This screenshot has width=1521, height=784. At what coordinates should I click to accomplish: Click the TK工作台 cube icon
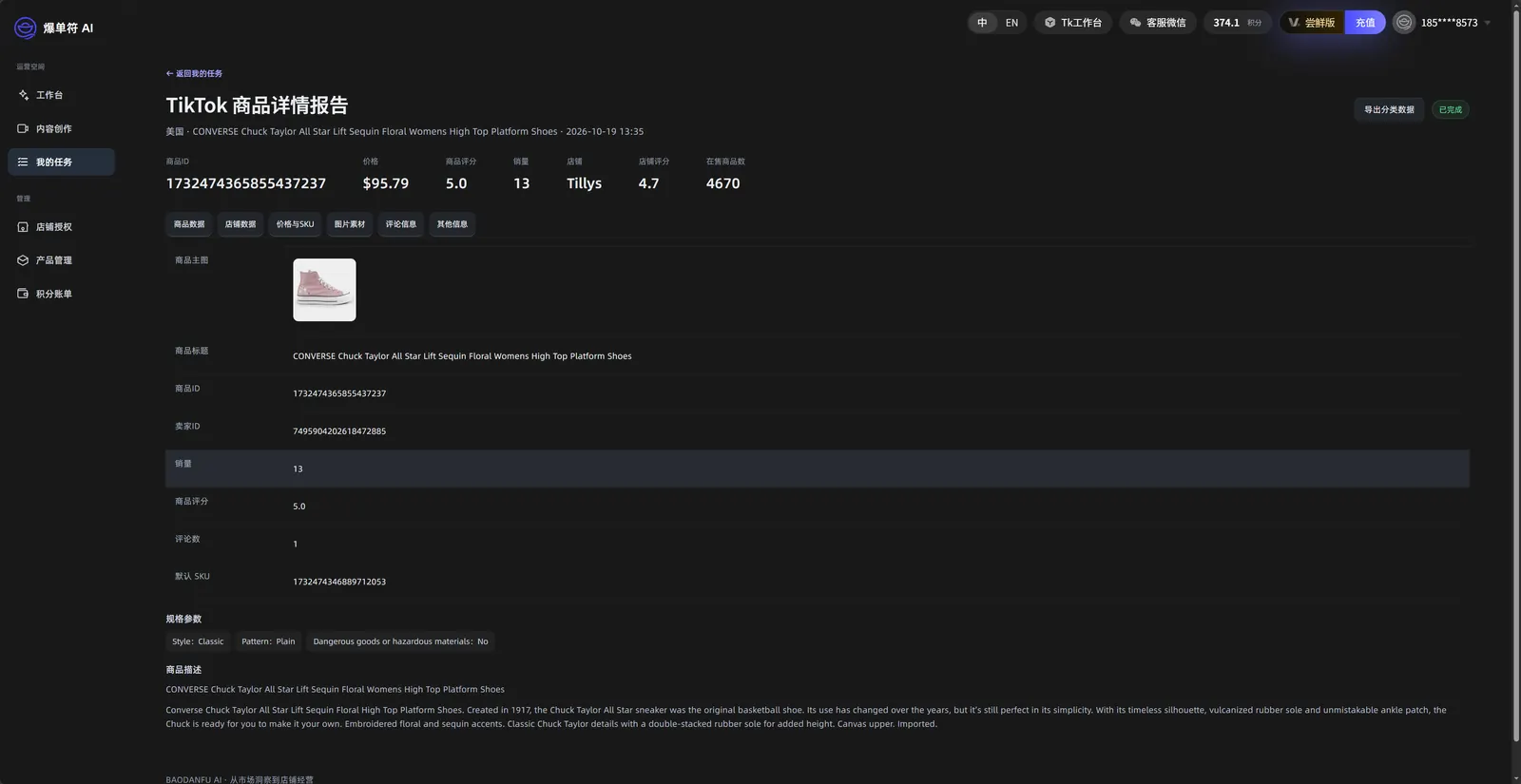pyautogui.click(x=1050, y=22)
